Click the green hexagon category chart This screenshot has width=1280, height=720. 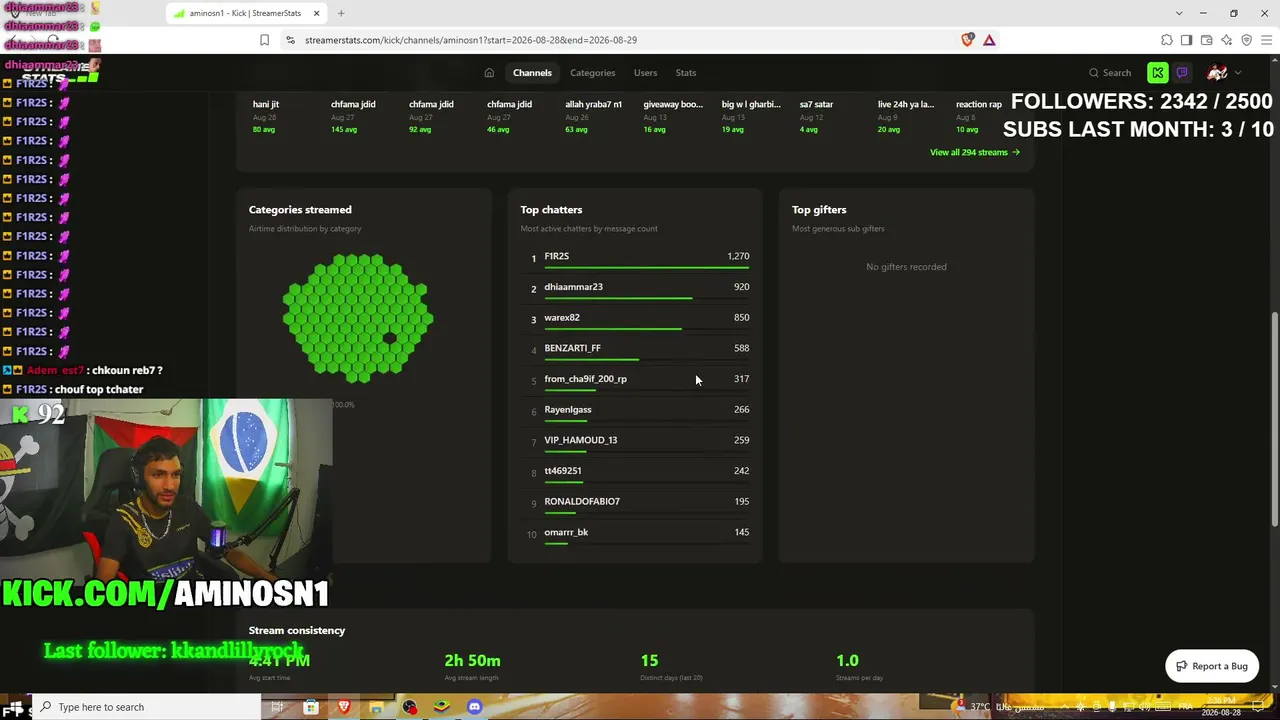(358, 318)
